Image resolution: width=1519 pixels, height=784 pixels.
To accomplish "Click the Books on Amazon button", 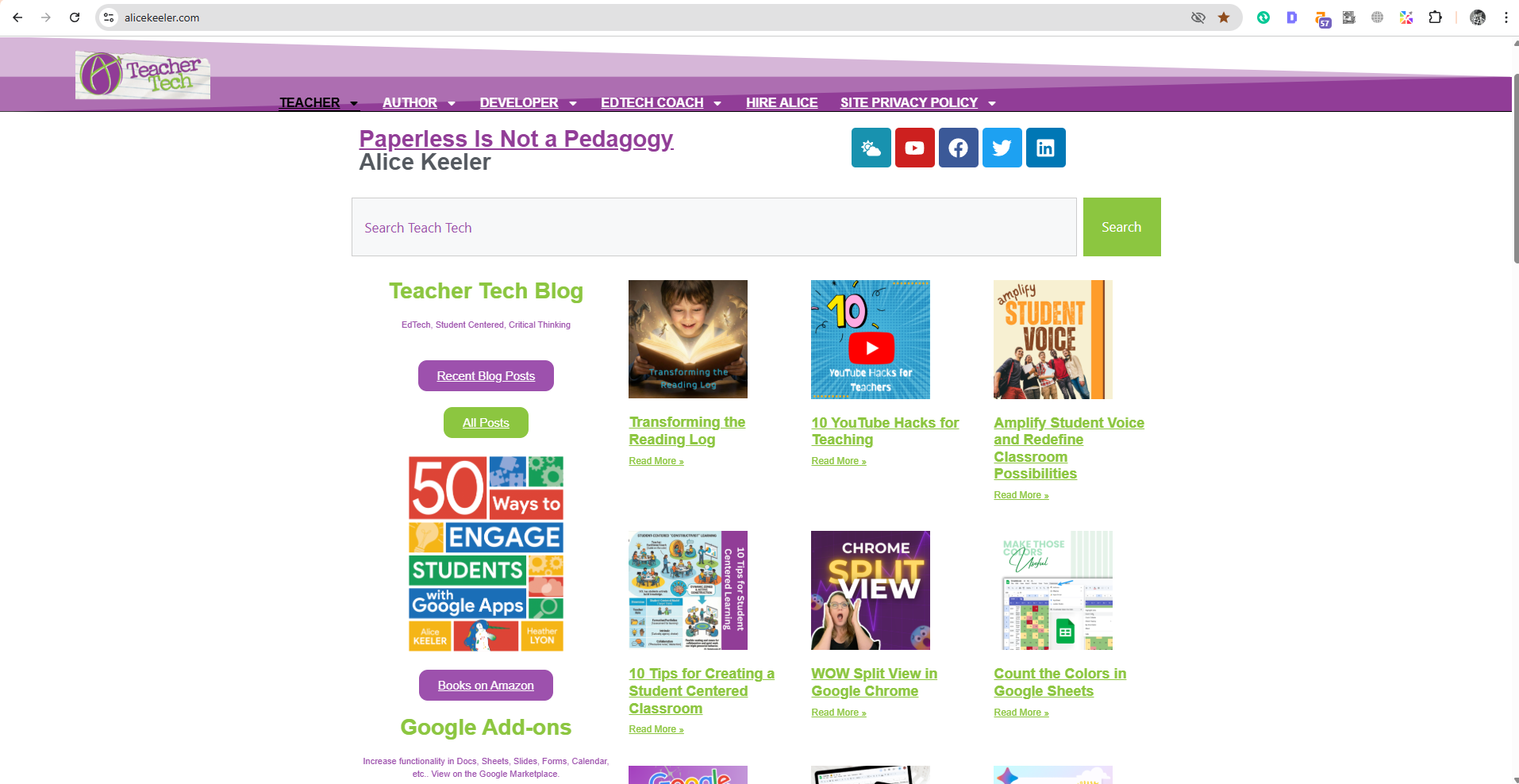I will tap(486, 686).
